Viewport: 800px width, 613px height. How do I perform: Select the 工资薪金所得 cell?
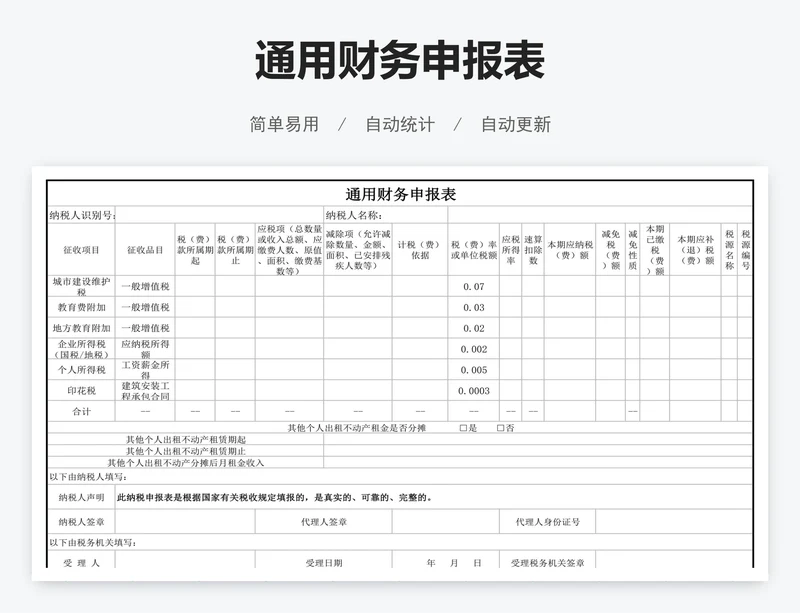(145, 370)
